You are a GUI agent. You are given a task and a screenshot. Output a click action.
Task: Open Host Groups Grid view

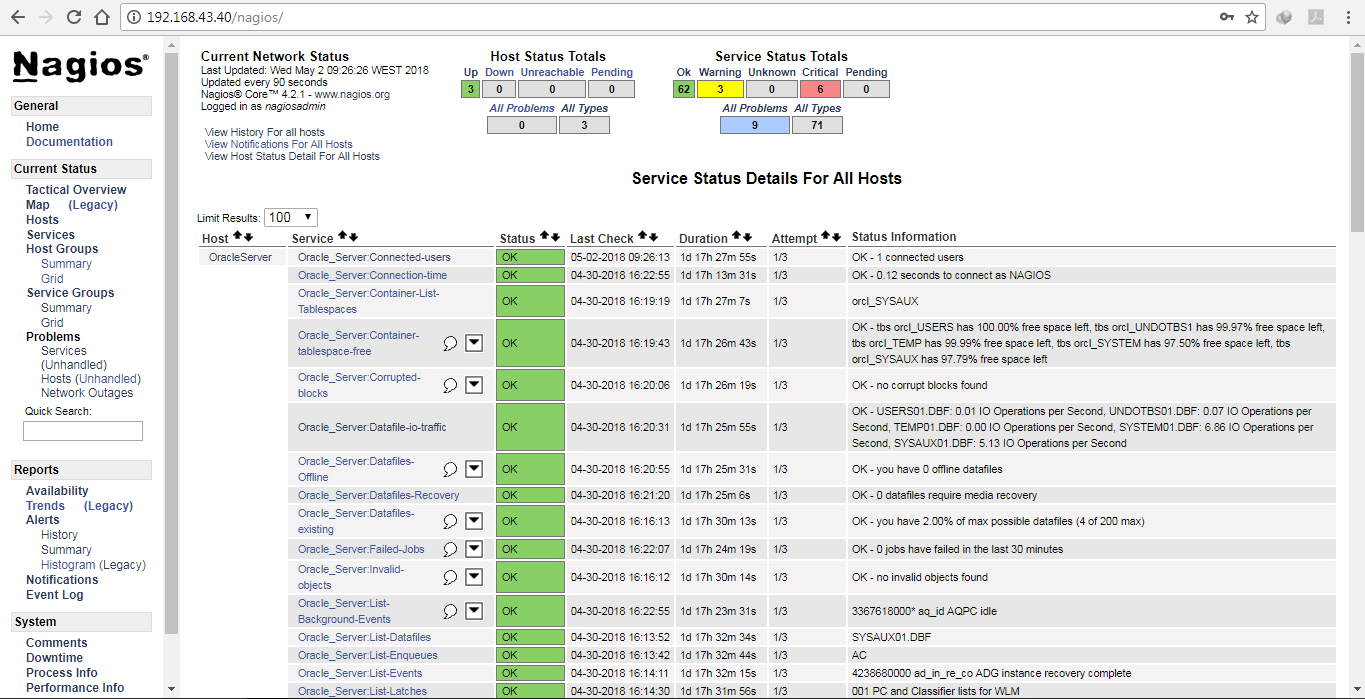pos(52,279)
